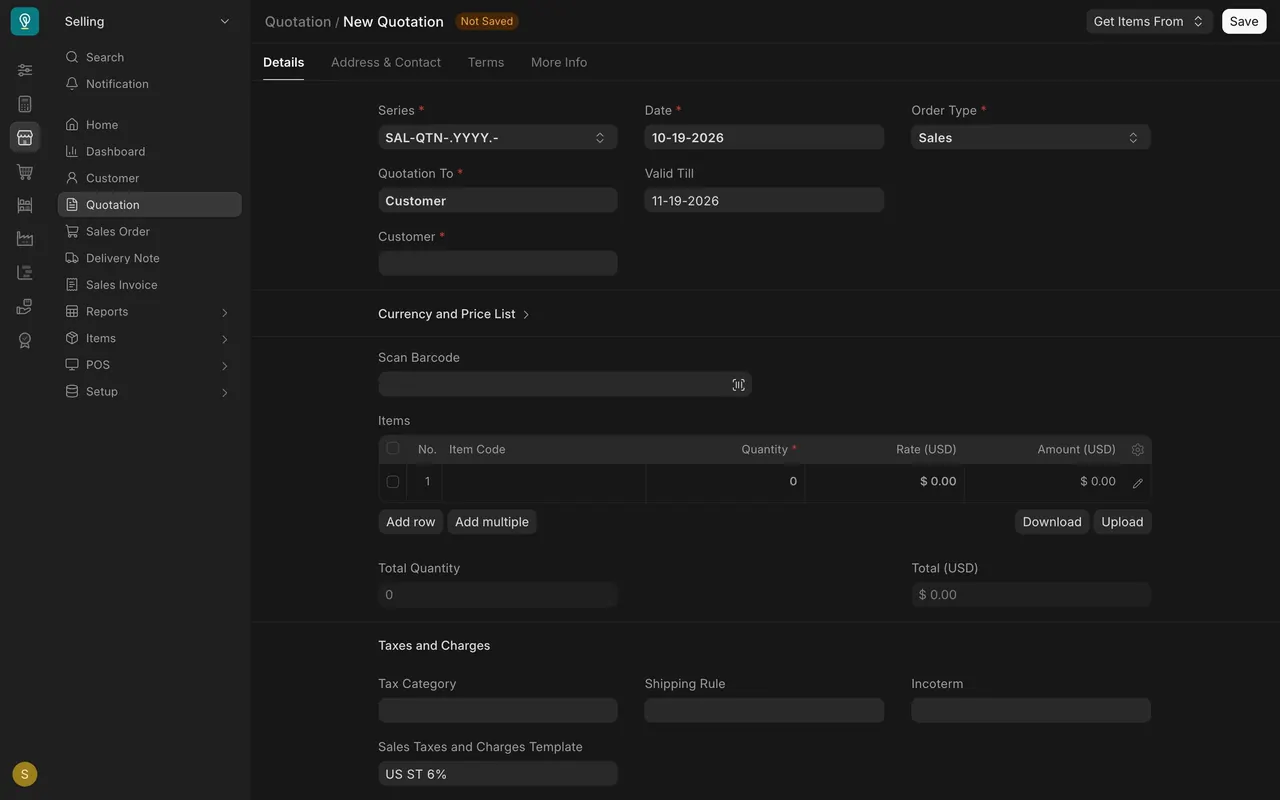The height and width of the screenshot is (800, 1280).
Task: Click the Add row button
Action: [x=411, y=522]
